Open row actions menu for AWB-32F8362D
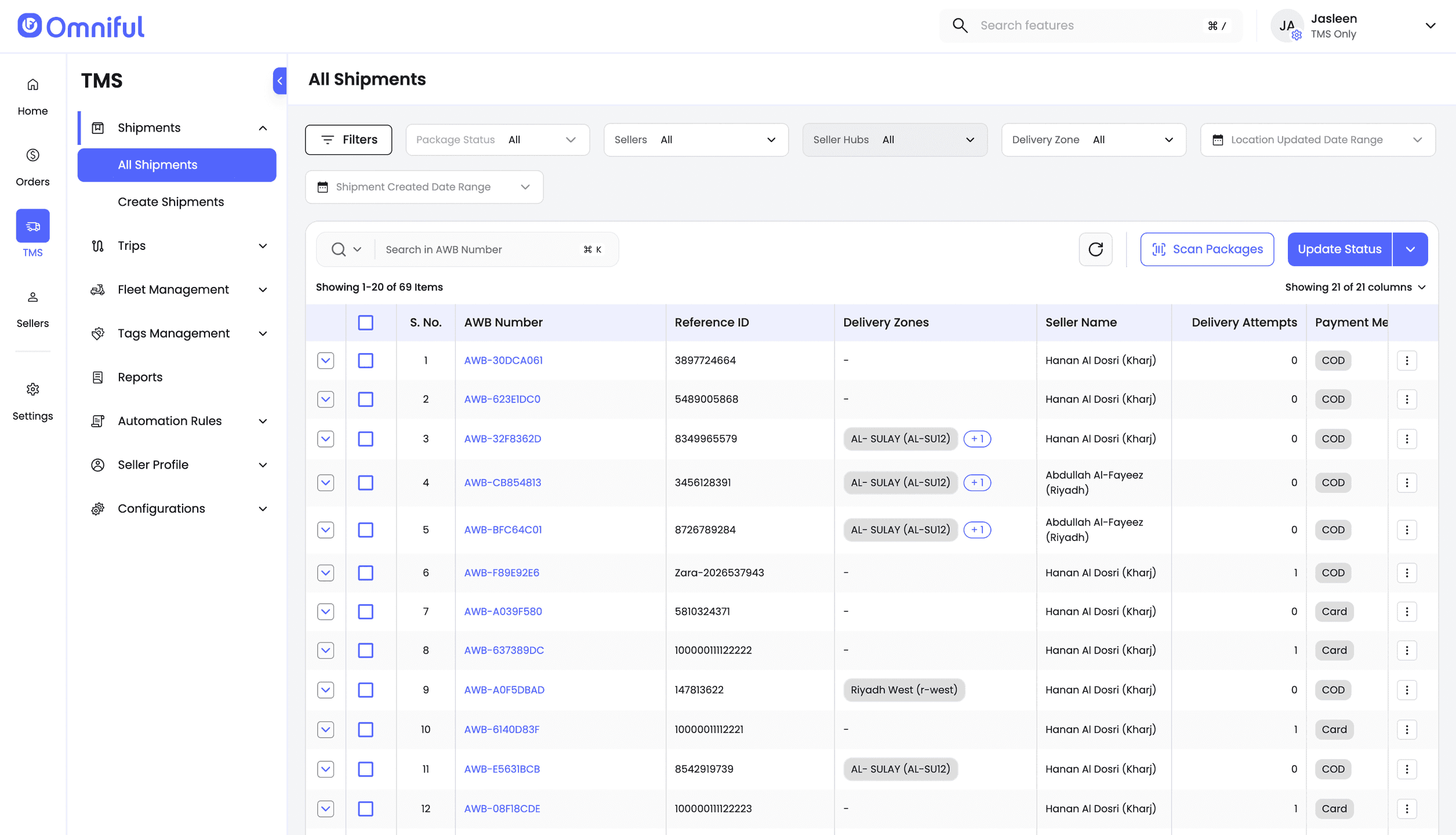This screenshot has width=1456, height=835. (1407, 438)
